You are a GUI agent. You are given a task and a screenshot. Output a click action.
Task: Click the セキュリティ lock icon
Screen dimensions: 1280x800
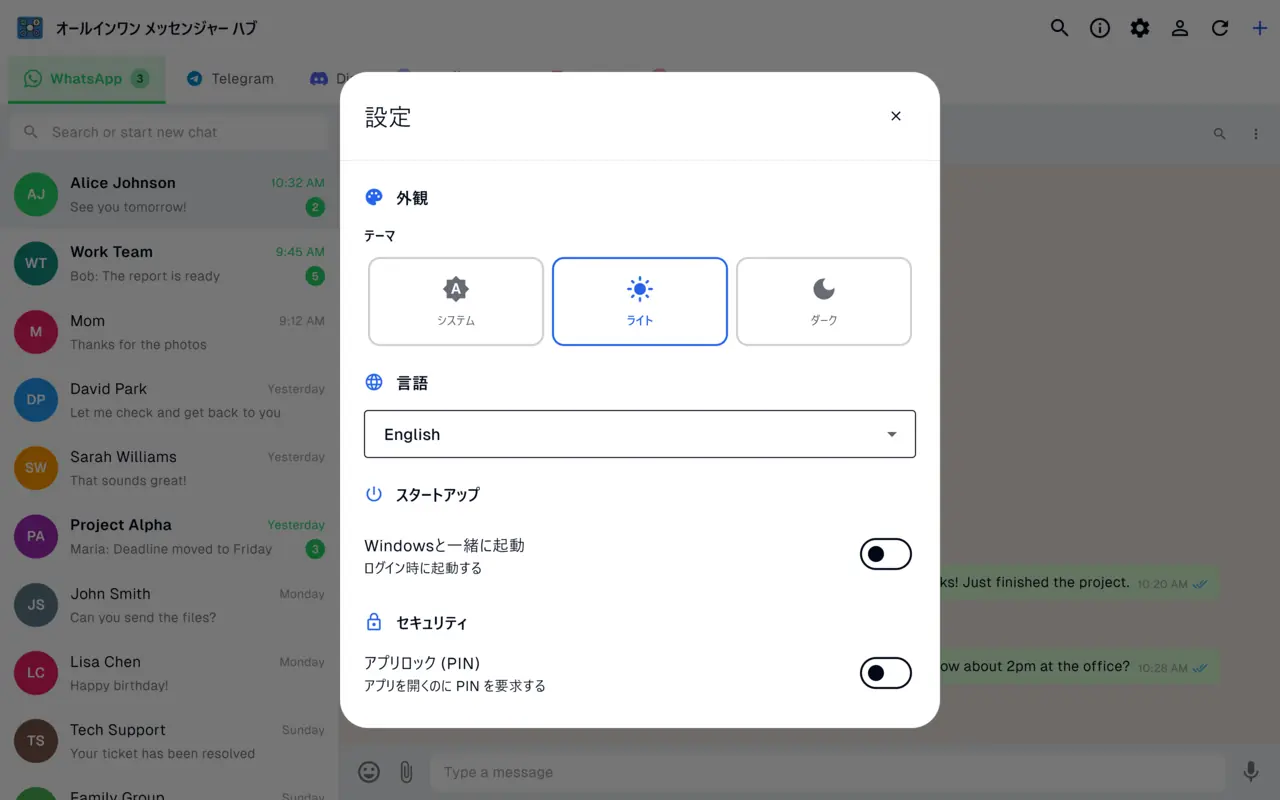point(374,622)
